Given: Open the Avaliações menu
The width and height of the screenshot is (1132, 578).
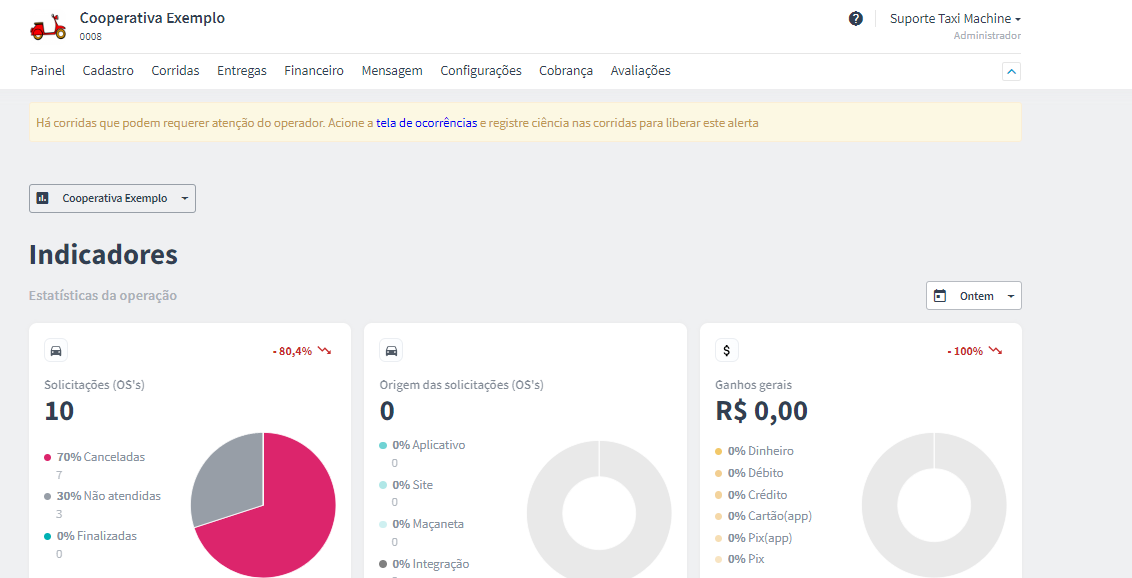Looking at the screenshot, I should click(640, 71).
